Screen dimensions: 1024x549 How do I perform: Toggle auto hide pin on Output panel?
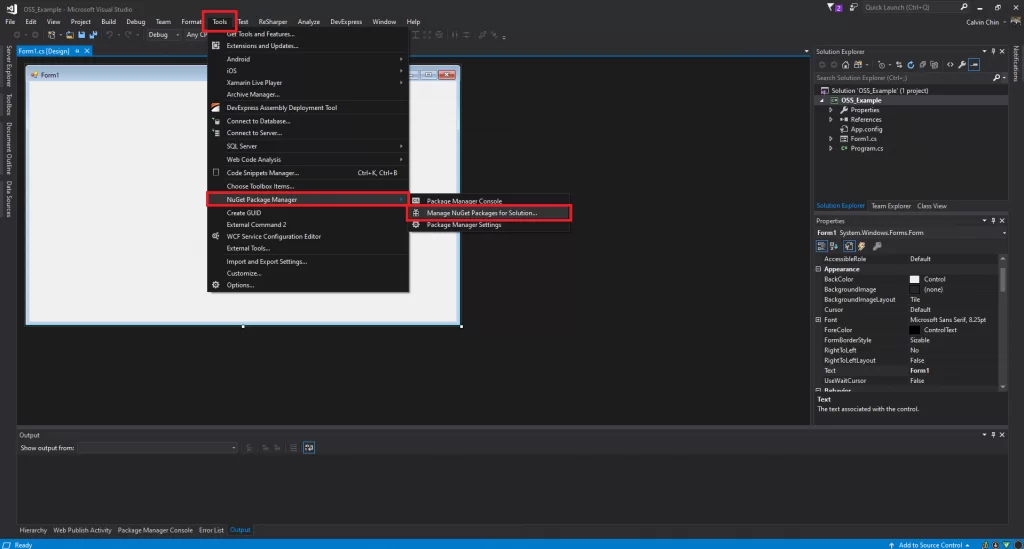tap(993, 435)
